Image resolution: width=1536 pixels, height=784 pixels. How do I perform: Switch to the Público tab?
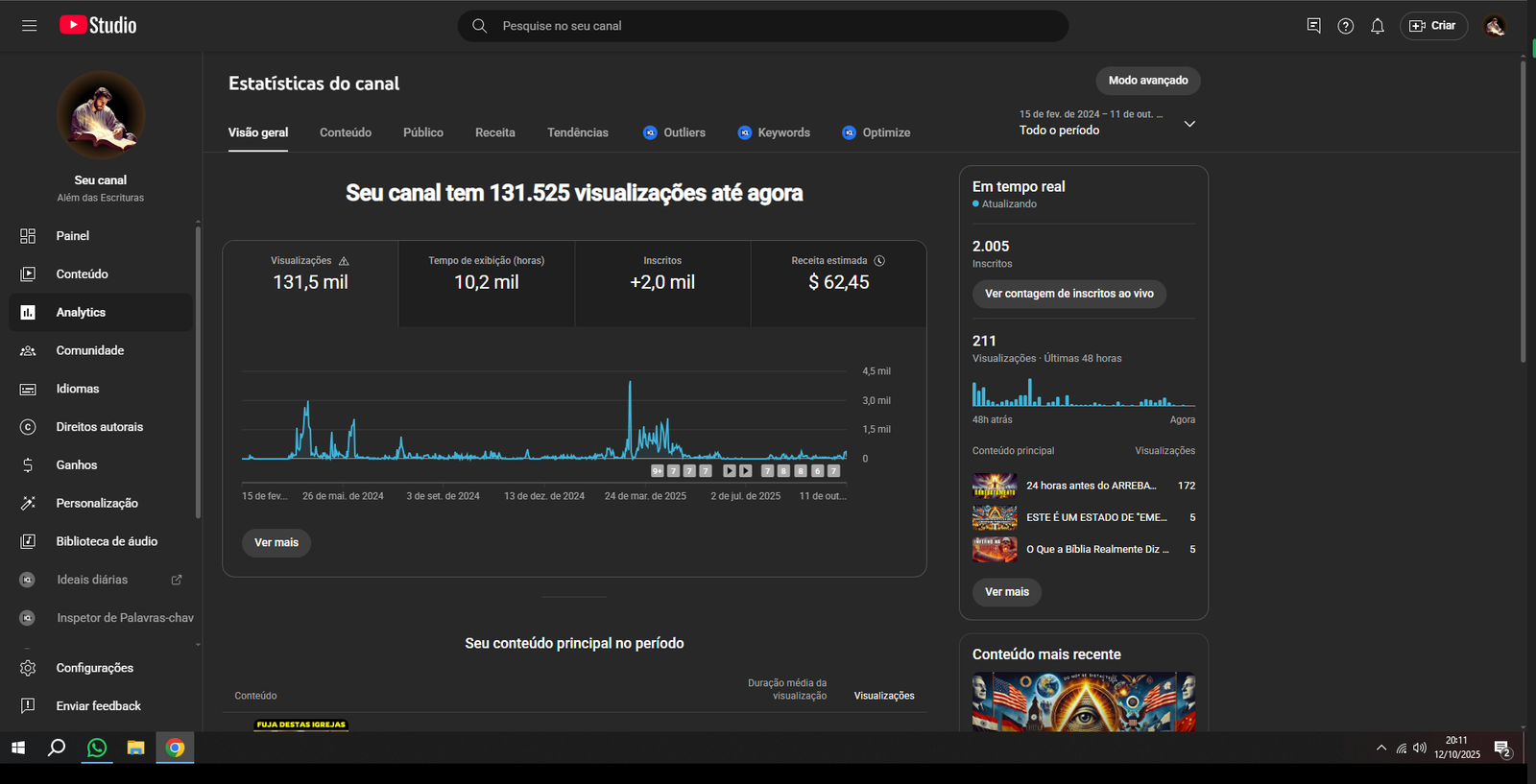click(423, 132)
